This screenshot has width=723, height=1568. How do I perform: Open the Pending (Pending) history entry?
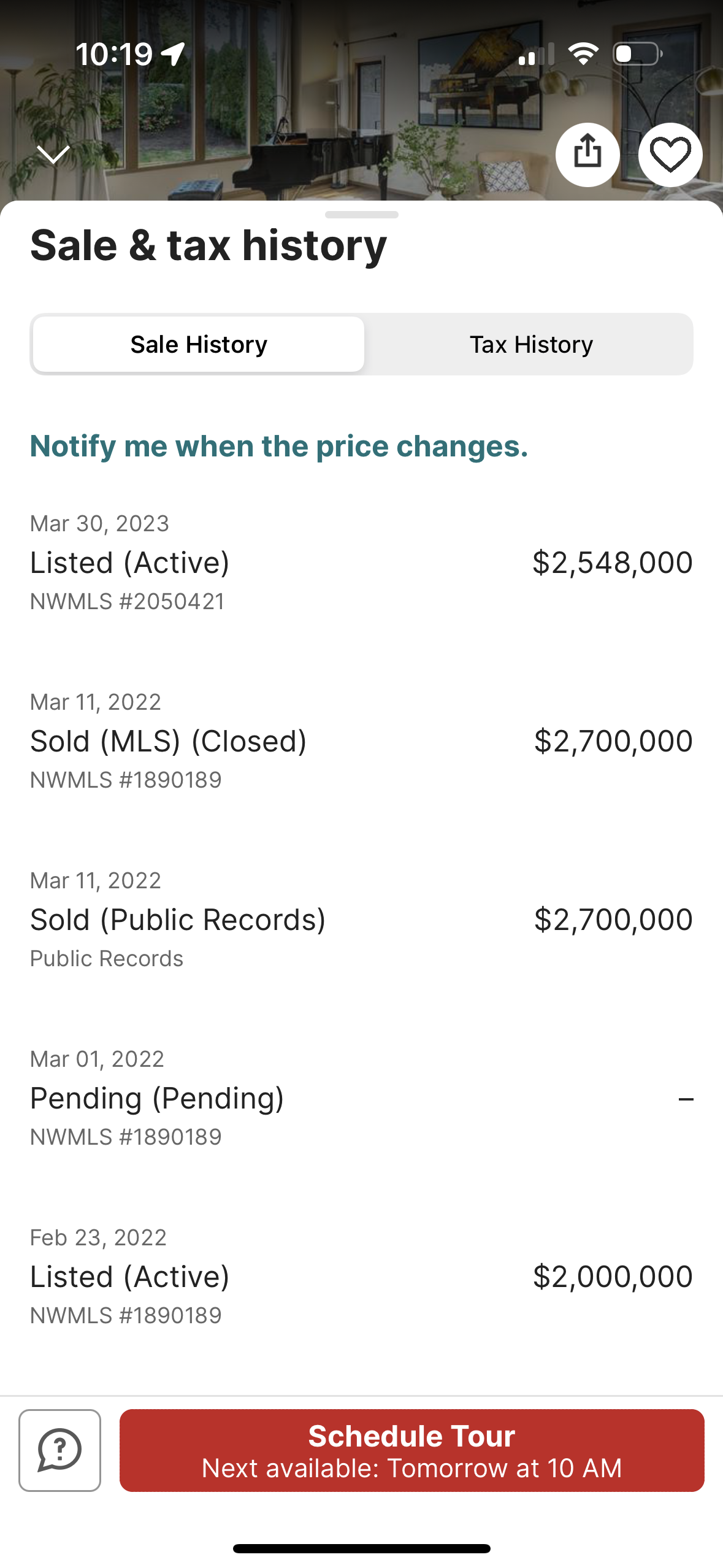click(x=361, y=1098)
